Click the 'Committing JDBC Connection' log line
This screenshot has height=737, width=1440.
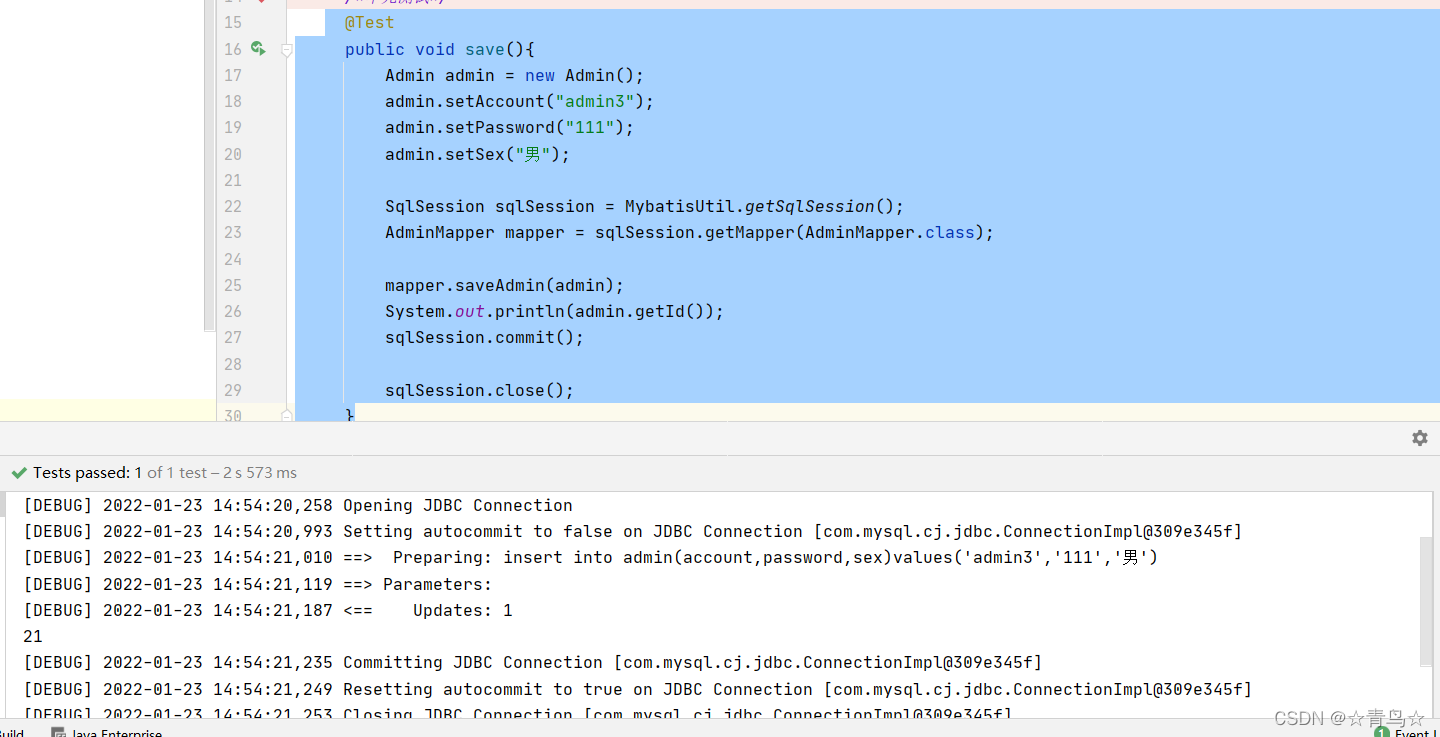[533, 662]
